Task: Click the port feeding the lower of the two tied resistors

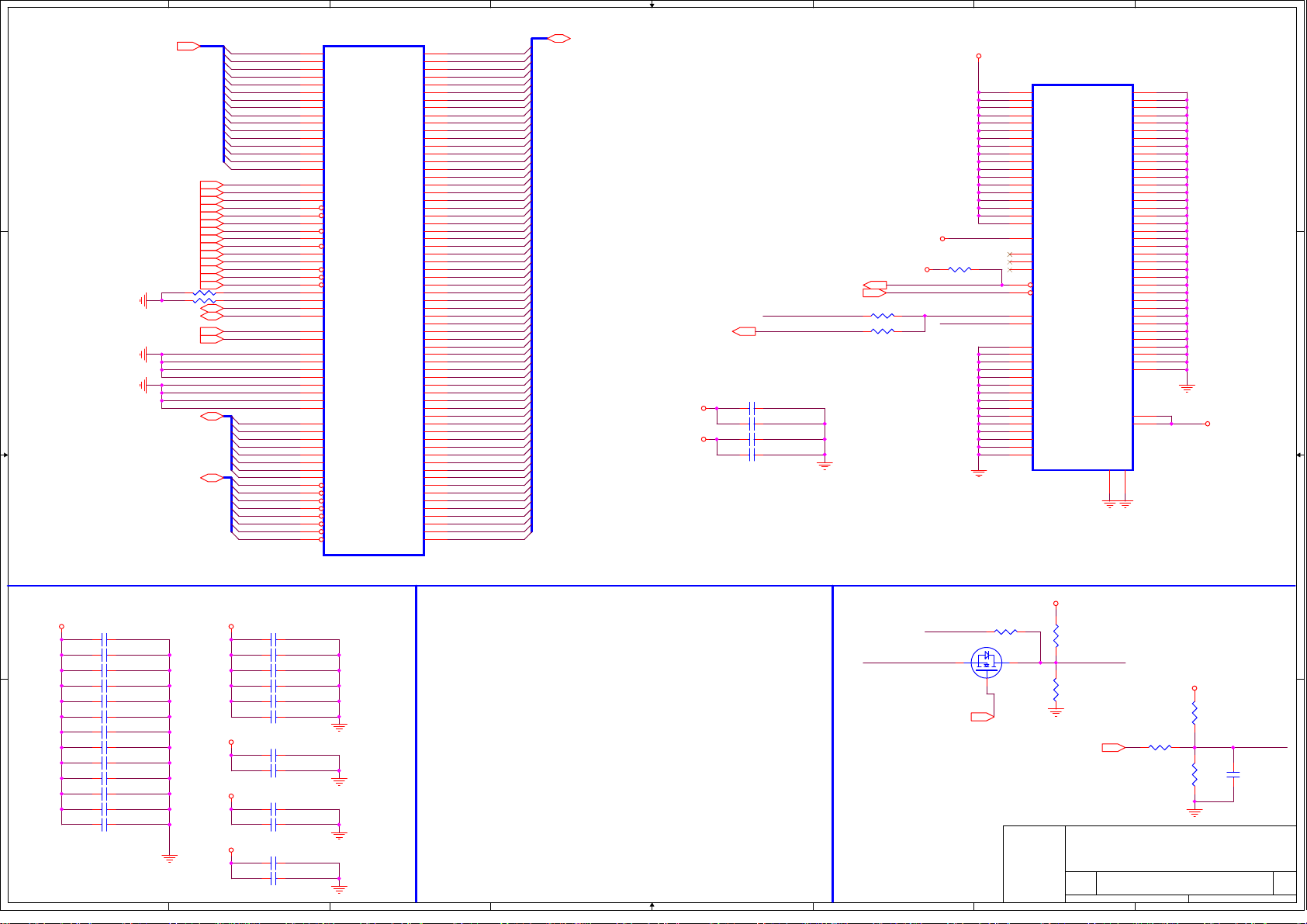Action: coord(745,331)
